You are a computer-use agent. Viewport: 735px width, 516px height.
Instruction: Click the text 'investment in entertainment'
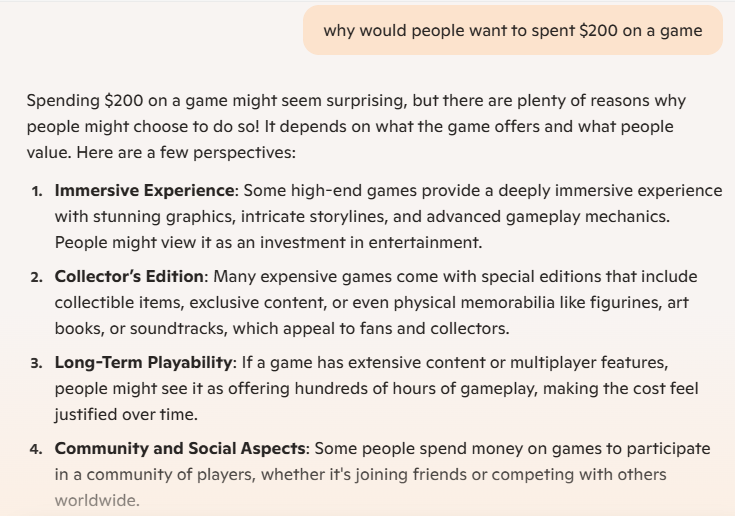click(371, 243)
